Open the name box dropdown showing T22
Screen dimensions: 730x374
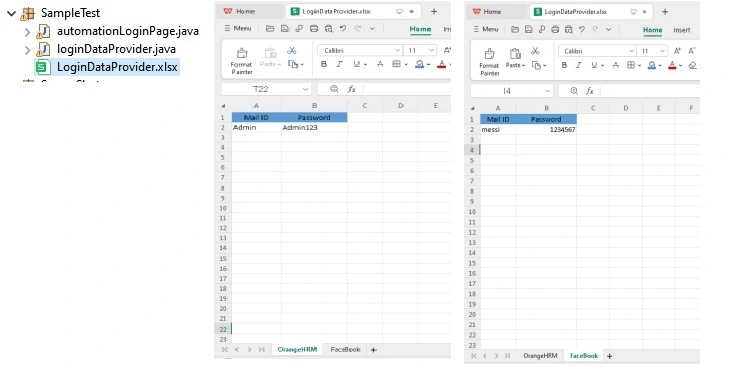pos(305,89)
